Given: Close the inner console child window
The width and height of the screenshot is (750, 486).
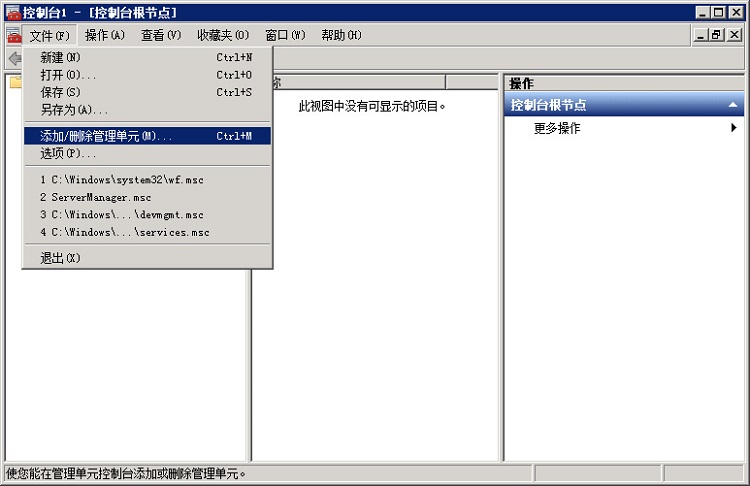Looking at the screenshot, I should point(735,35).
